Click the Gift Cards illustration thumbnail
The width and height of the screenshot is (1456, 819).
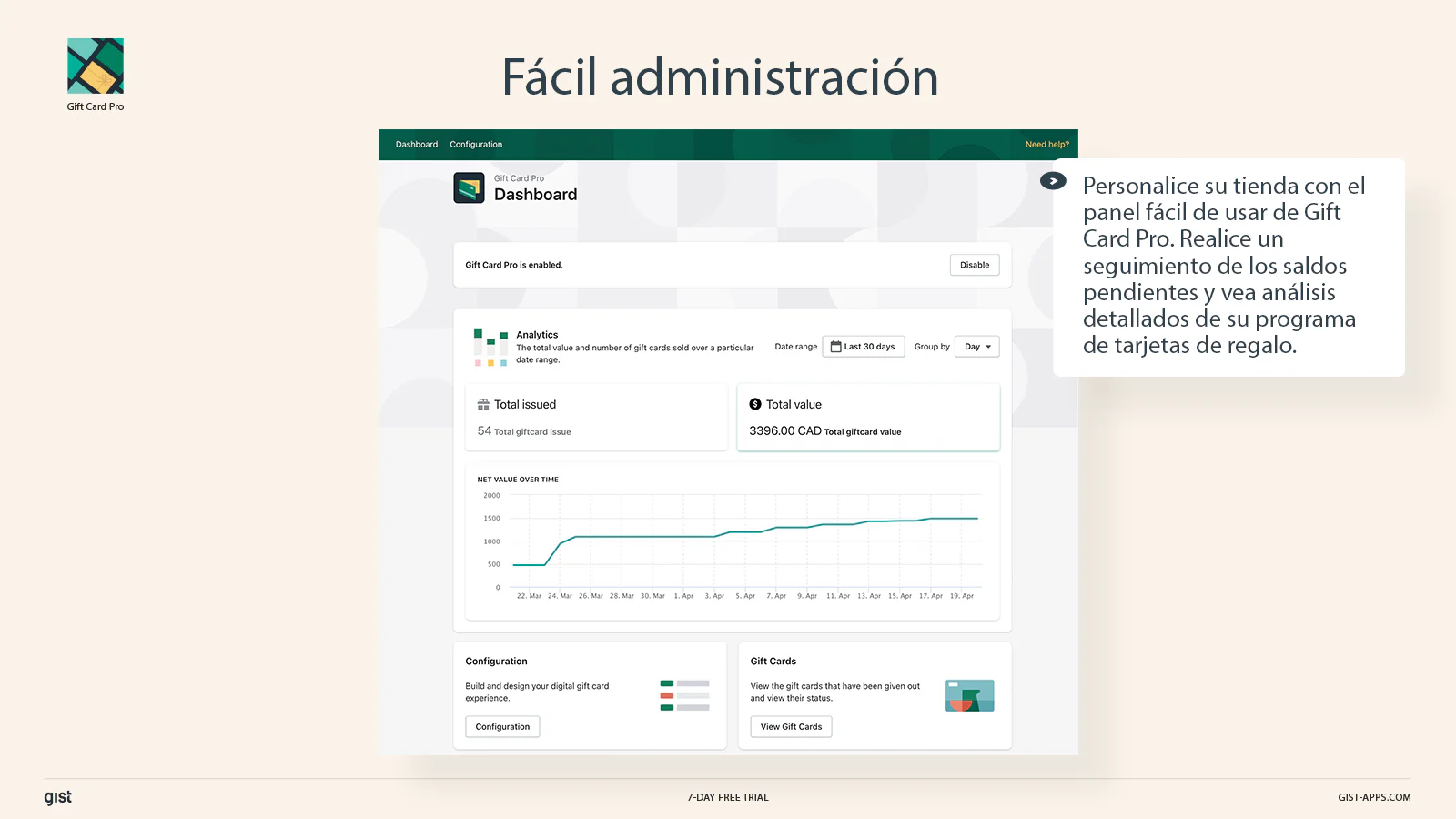pos(970,695)
